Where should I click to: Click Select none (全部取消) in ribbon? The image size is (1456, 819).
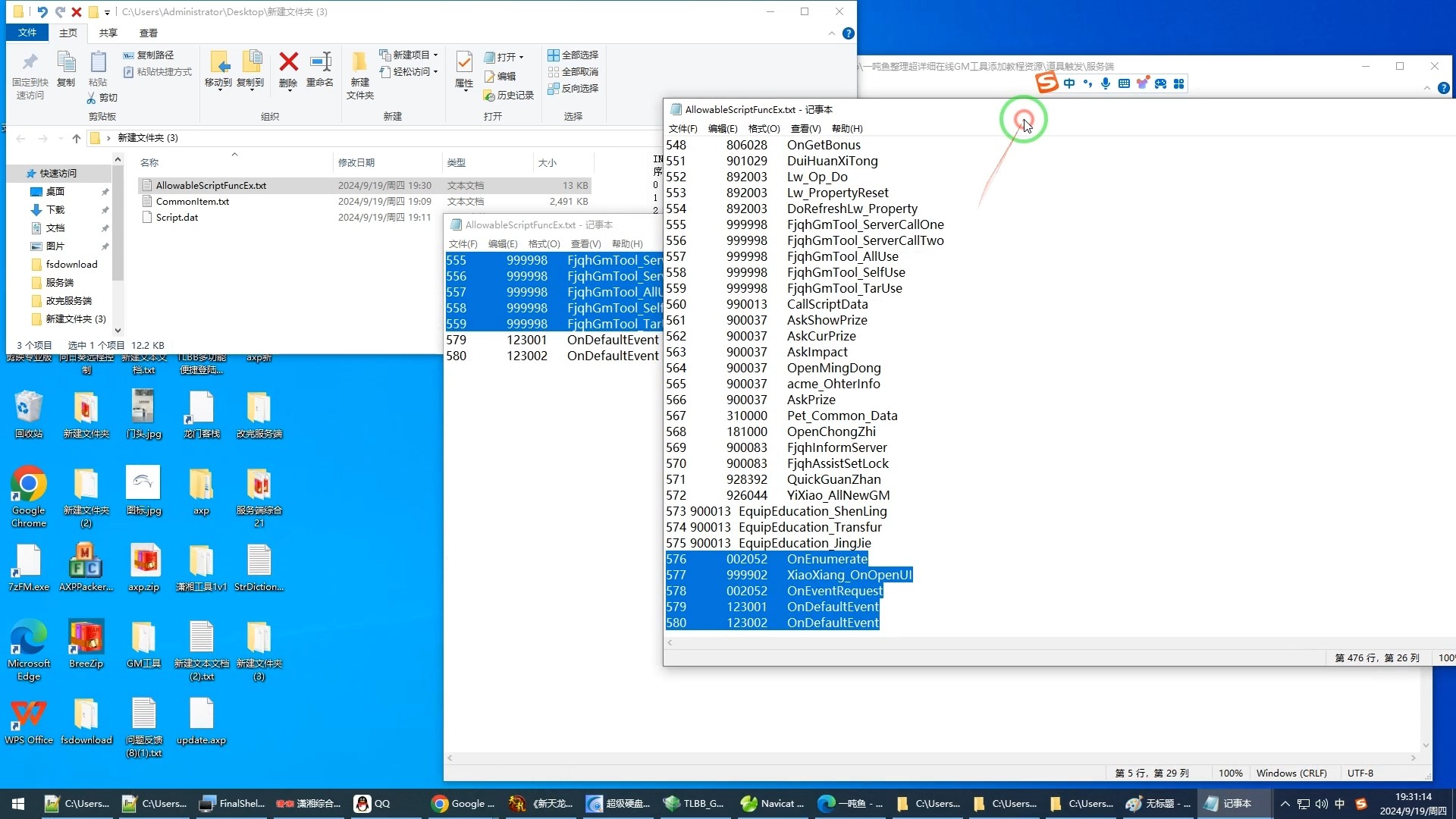(573, 71)
